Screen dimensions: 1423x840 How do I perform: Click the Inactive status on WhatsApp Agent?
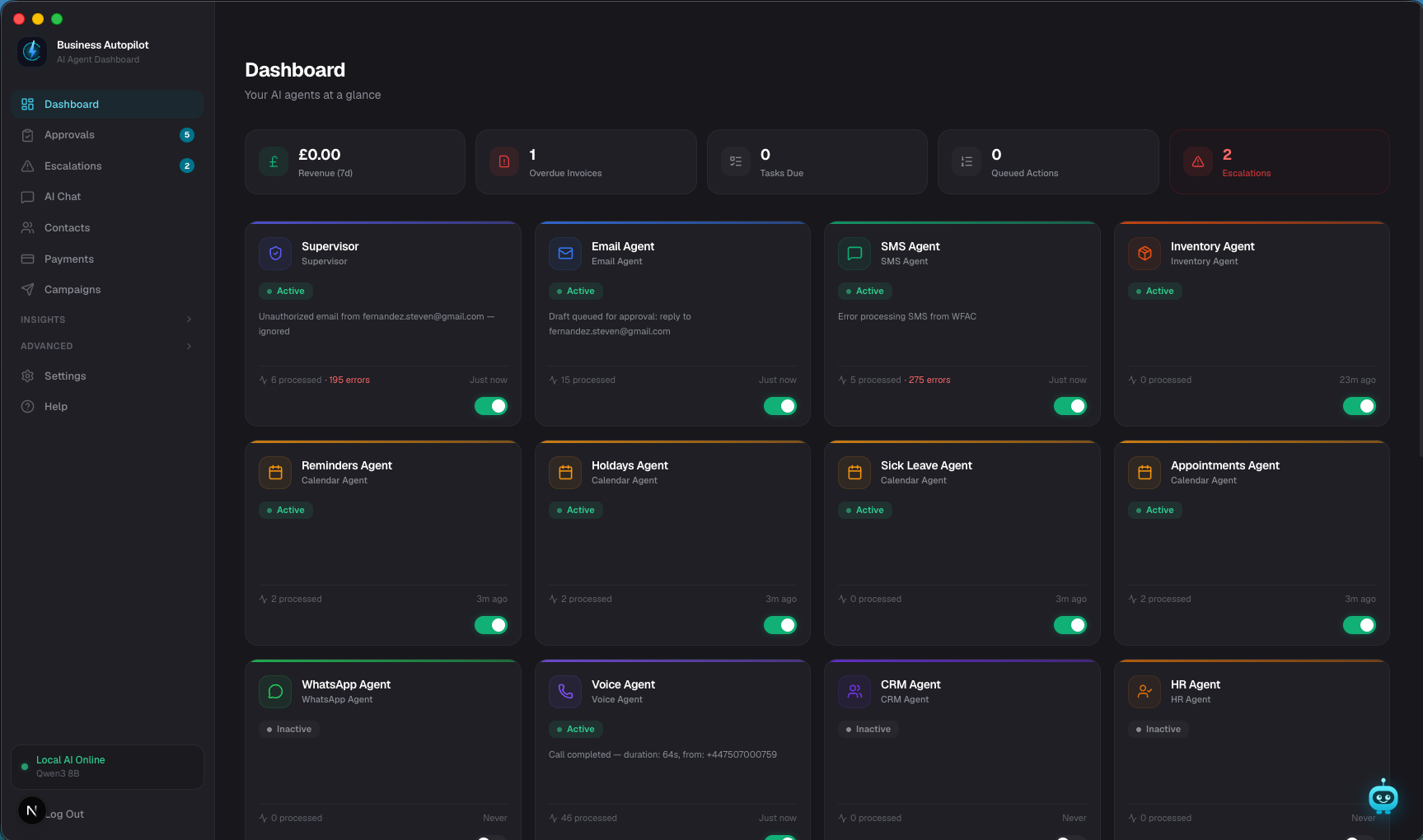289,730
